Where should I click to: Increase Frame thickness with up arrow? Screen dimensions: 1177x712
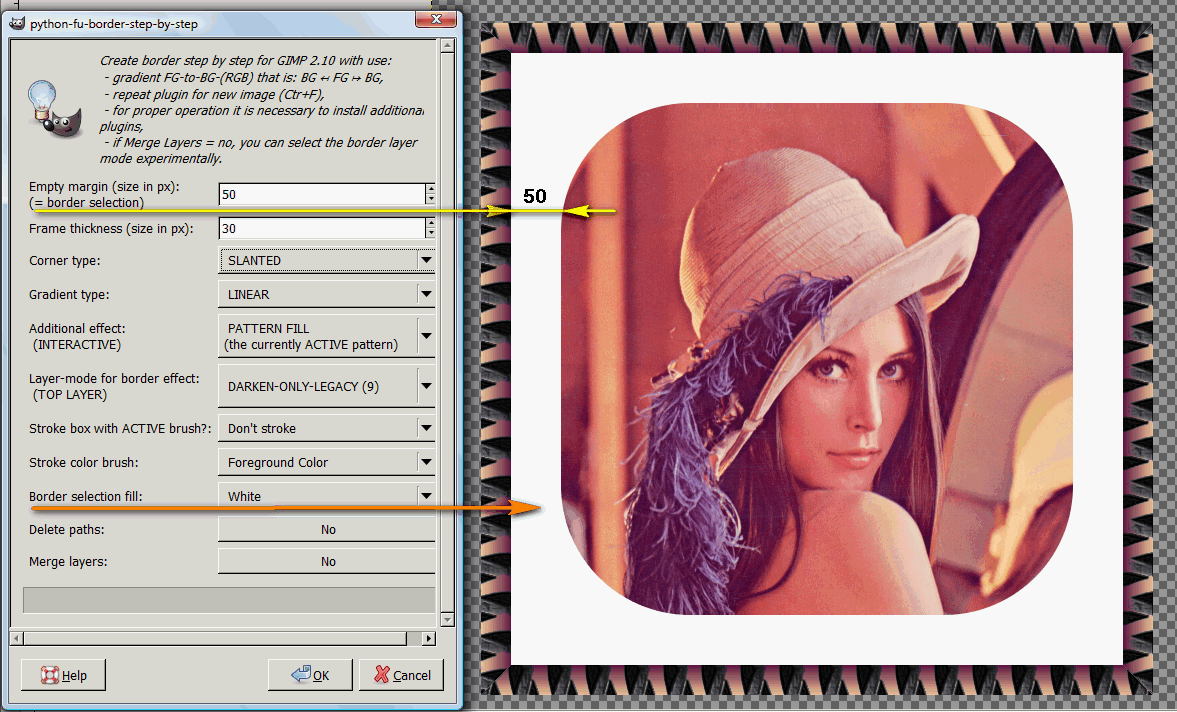pos(430,223)
